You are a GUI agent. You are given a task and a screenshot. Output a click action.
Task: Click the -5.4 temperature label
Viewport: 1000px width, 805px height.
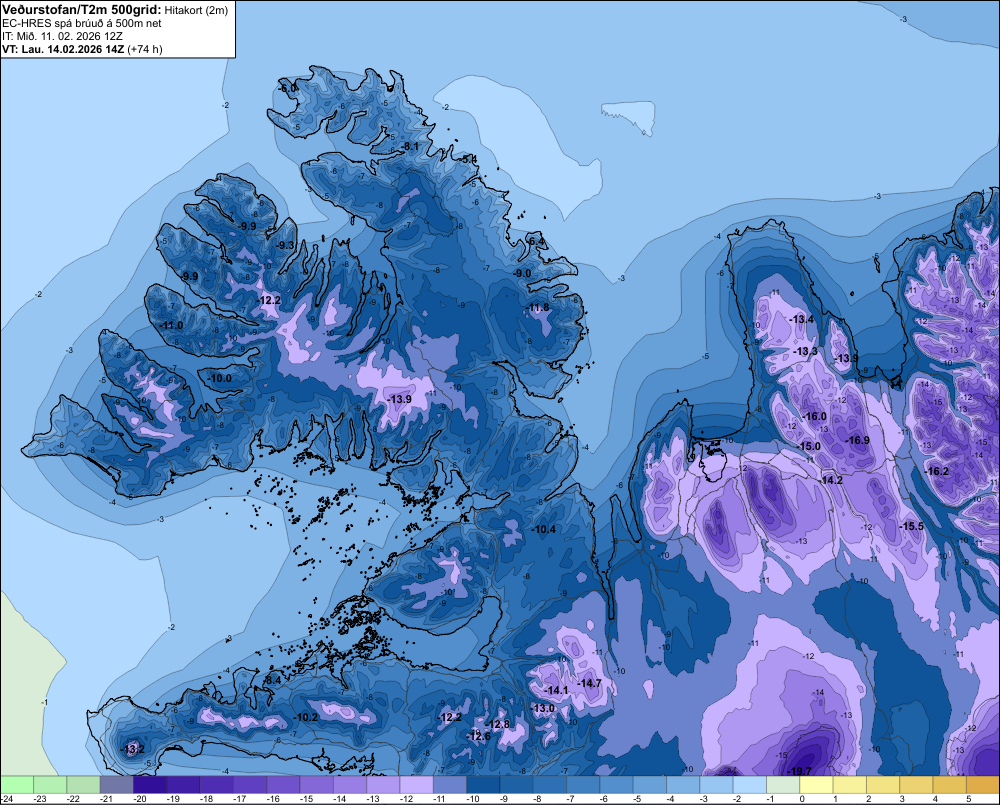point(469,159)
